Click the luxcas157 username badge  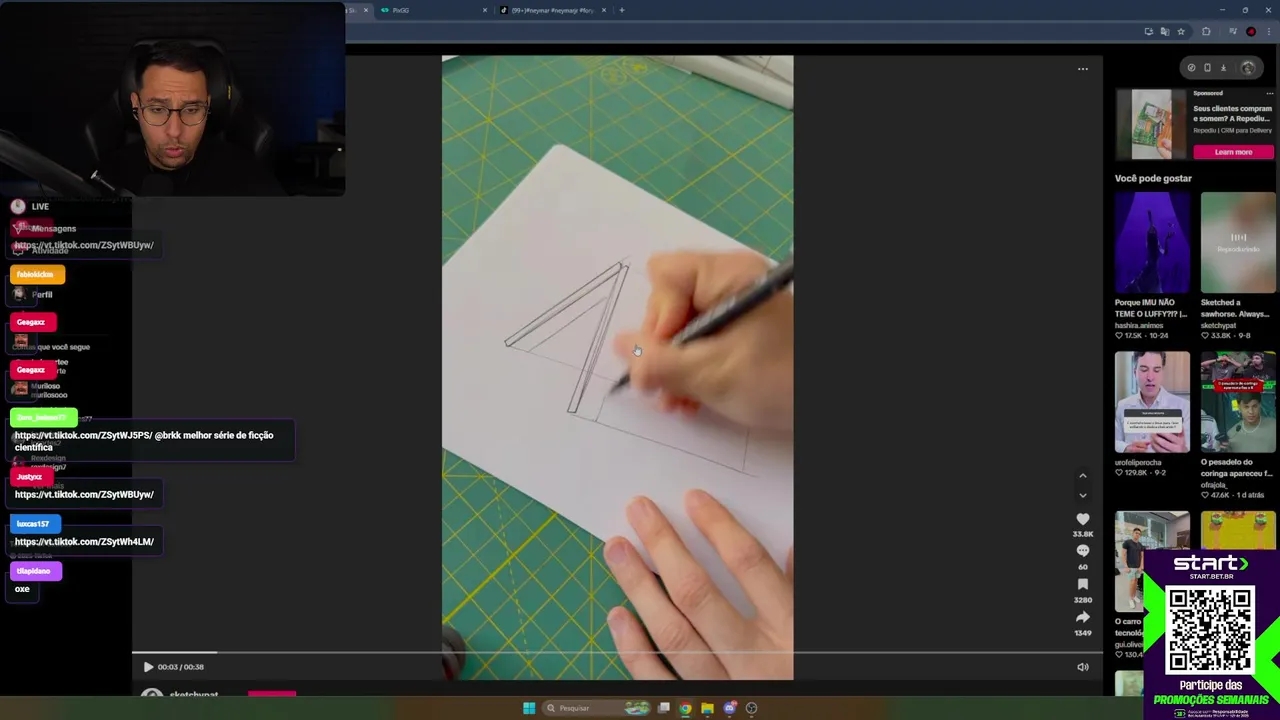coord(35,524)
